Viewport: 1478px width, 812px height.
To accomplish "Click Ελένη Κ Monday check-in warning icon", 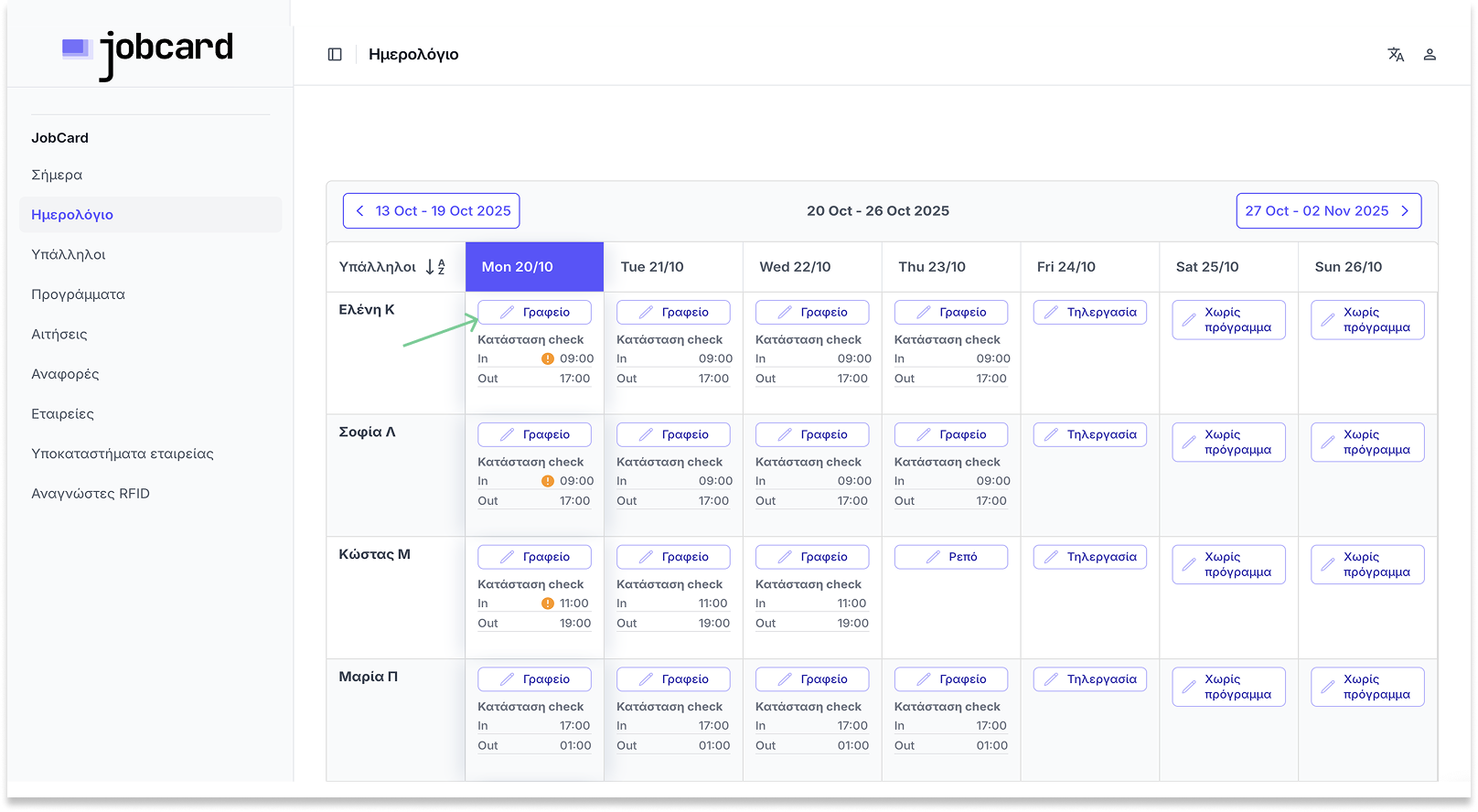I will [x=548, y=359].
